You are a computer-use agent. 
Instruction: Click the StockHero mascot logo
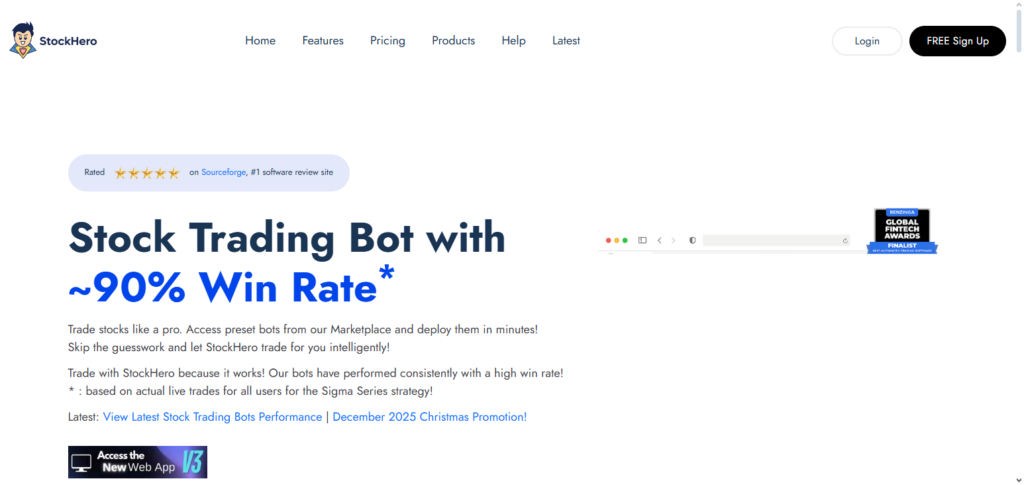click(x=22, y=40)
